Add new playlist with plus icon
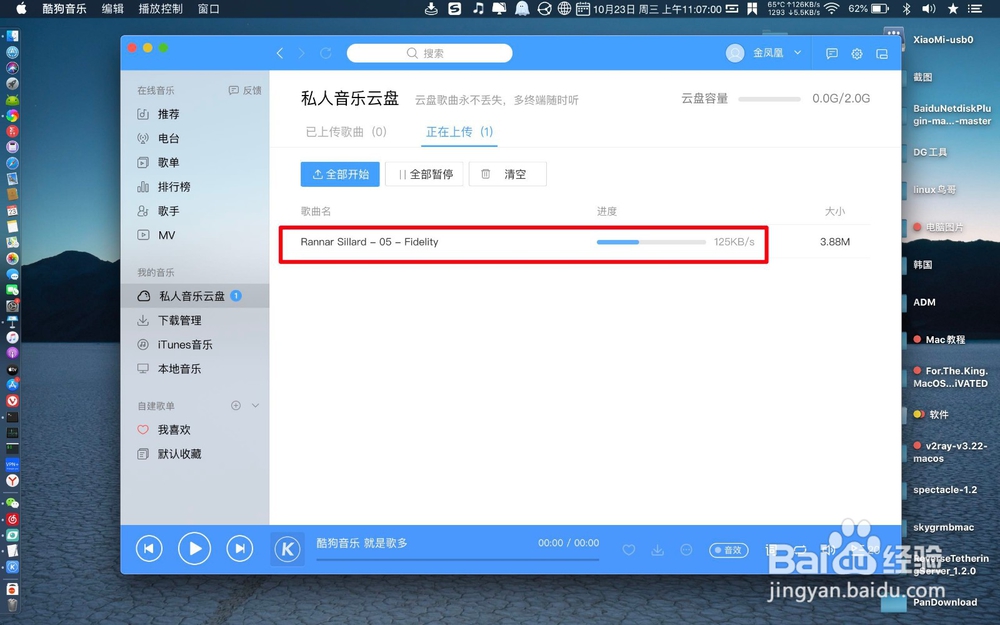Image resolution: width=1000 pixels, height=625 pixels. pos(236,406)
